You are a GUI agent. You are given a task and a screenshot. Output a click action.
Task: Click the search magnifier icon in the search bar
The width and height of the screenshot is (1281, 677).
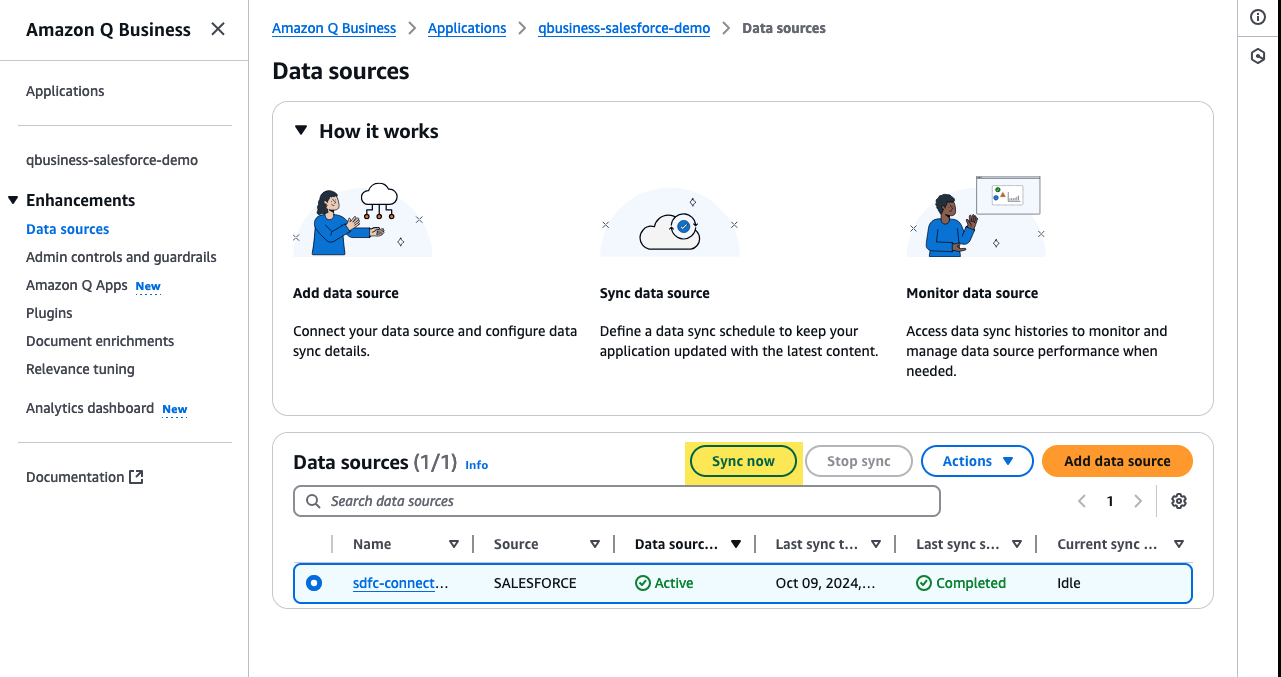[311, 500]
